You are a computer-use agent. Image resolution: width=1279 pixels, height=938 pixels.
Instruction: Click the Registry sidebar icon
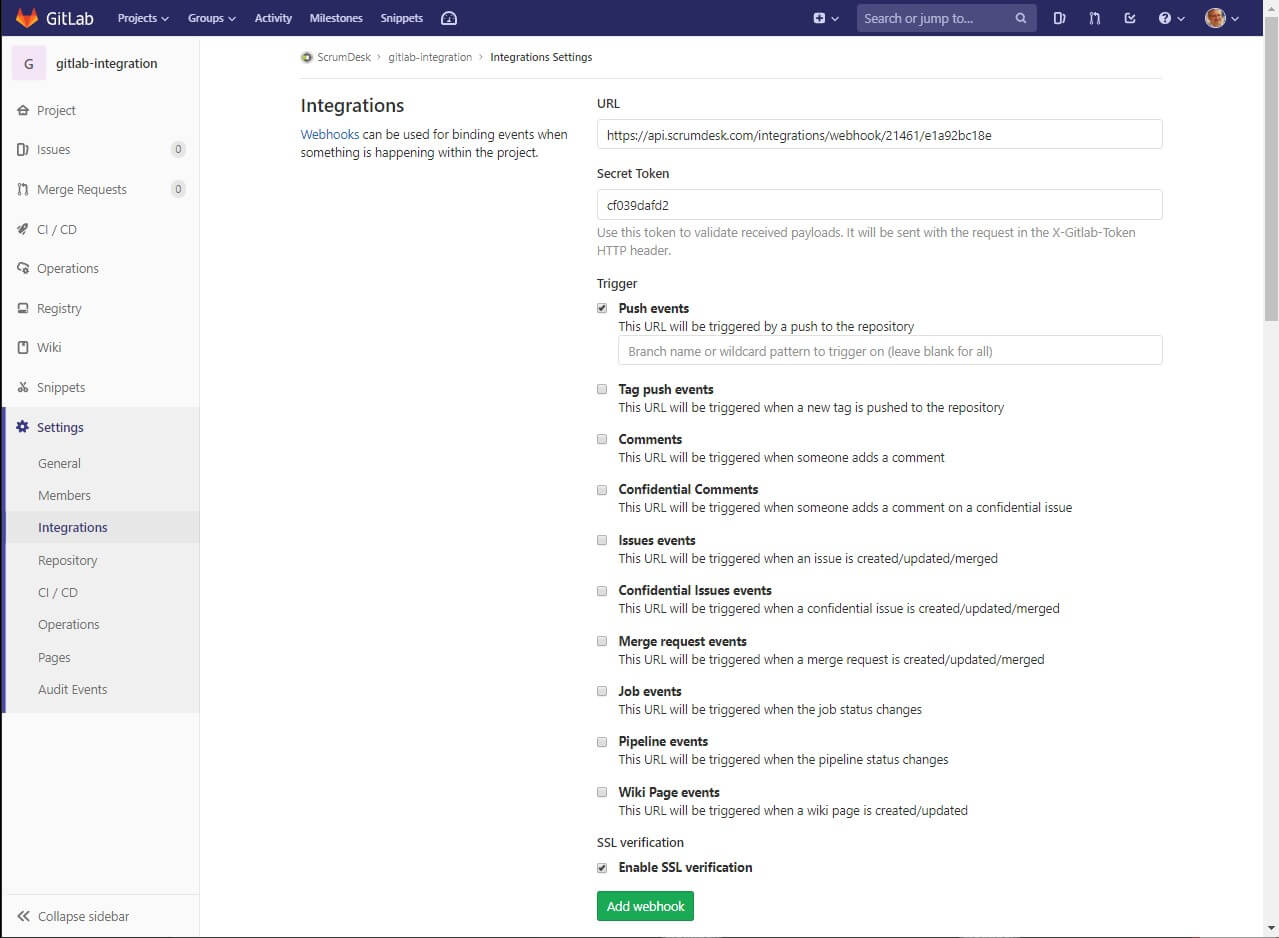click(23, 308)
